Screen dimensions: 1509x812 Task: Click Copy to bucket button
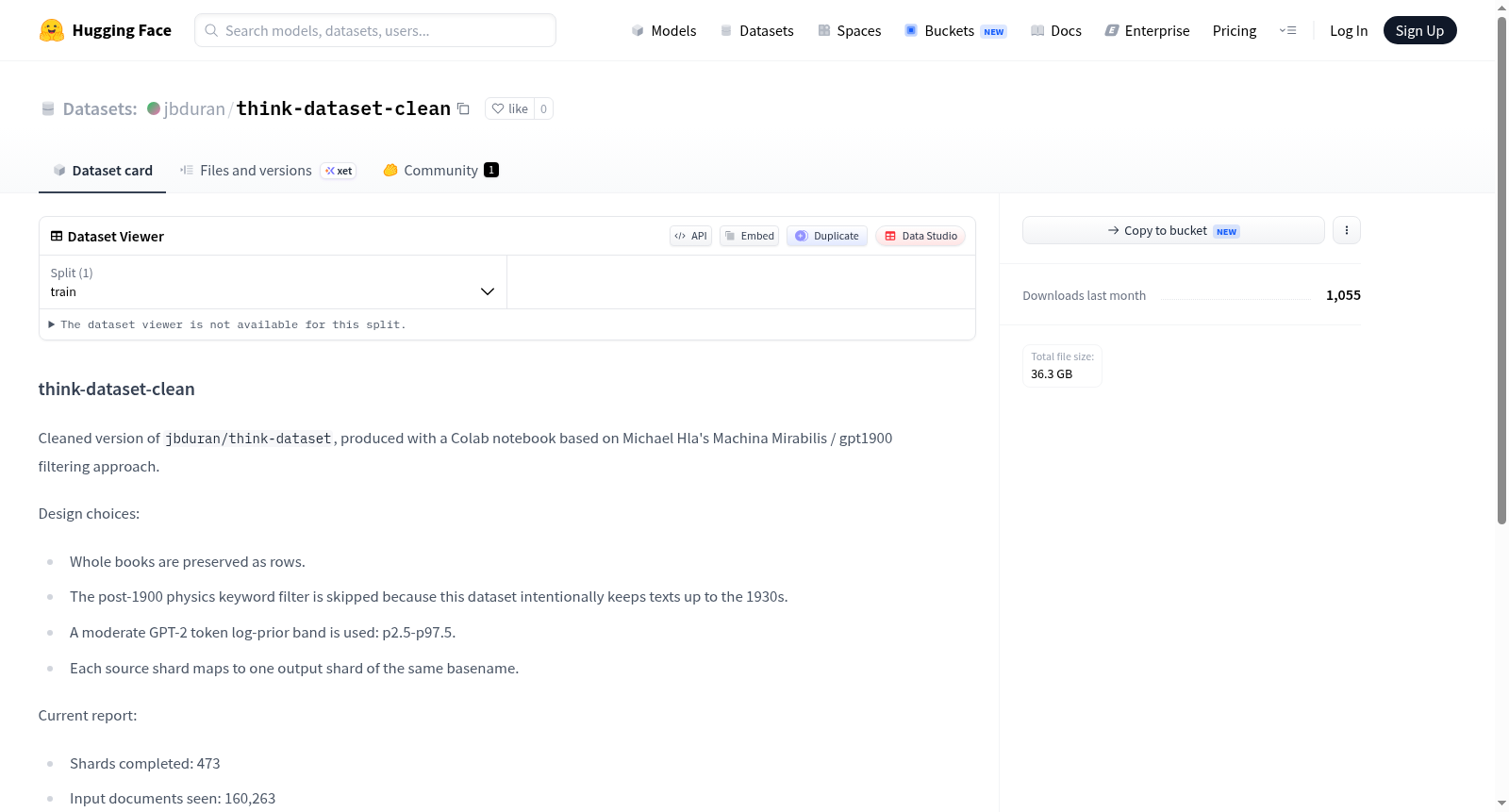tap(1173, 230)
